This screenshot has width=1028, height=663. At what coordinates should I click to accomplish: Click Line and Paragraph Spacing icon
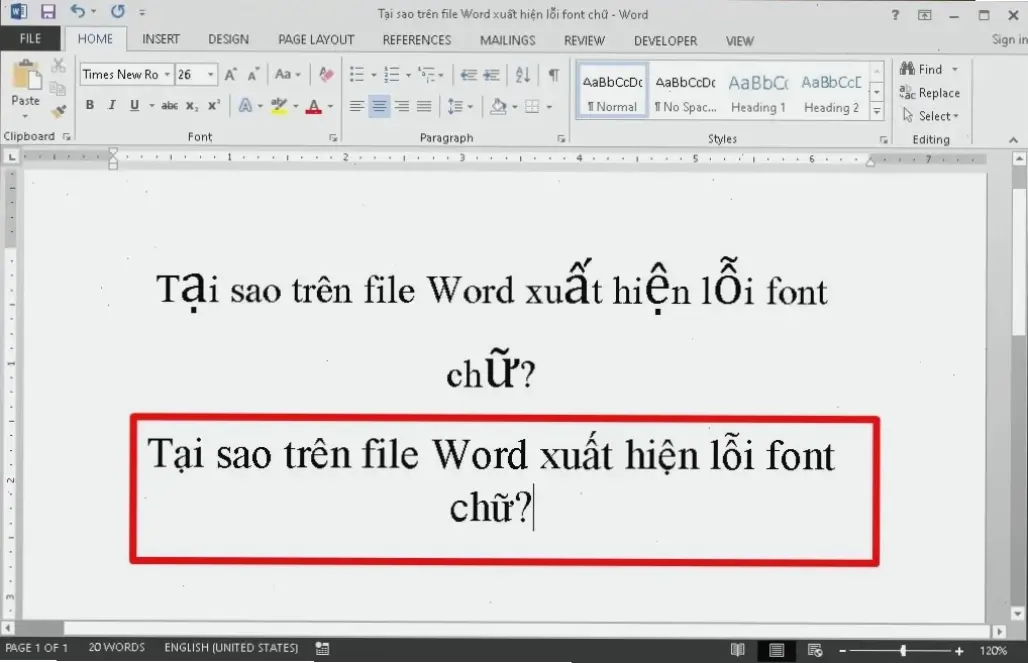click(455, 106)
